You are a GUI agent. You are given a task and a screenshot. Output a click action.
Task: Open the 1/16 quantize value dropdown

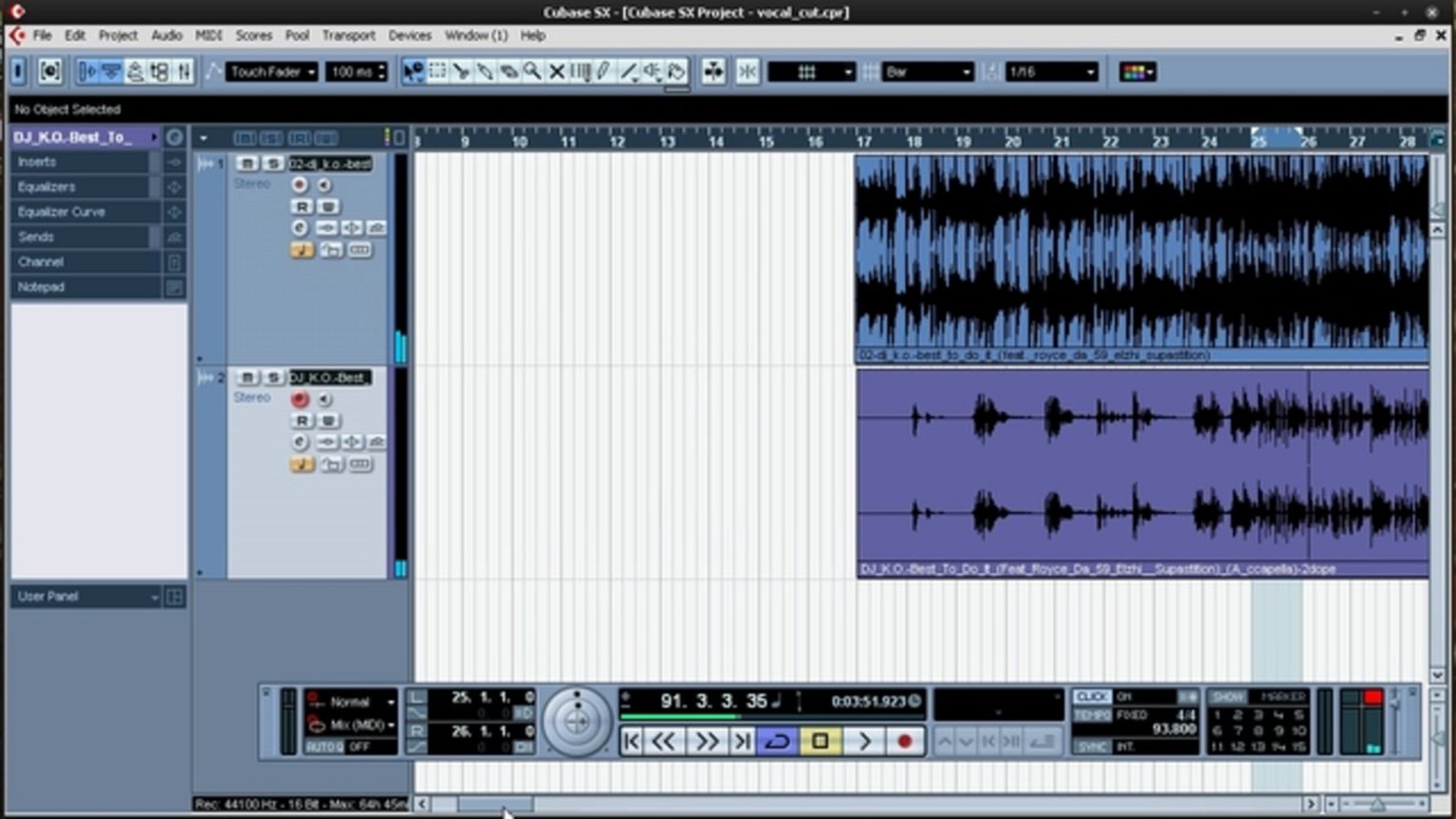click(1051, 72)
